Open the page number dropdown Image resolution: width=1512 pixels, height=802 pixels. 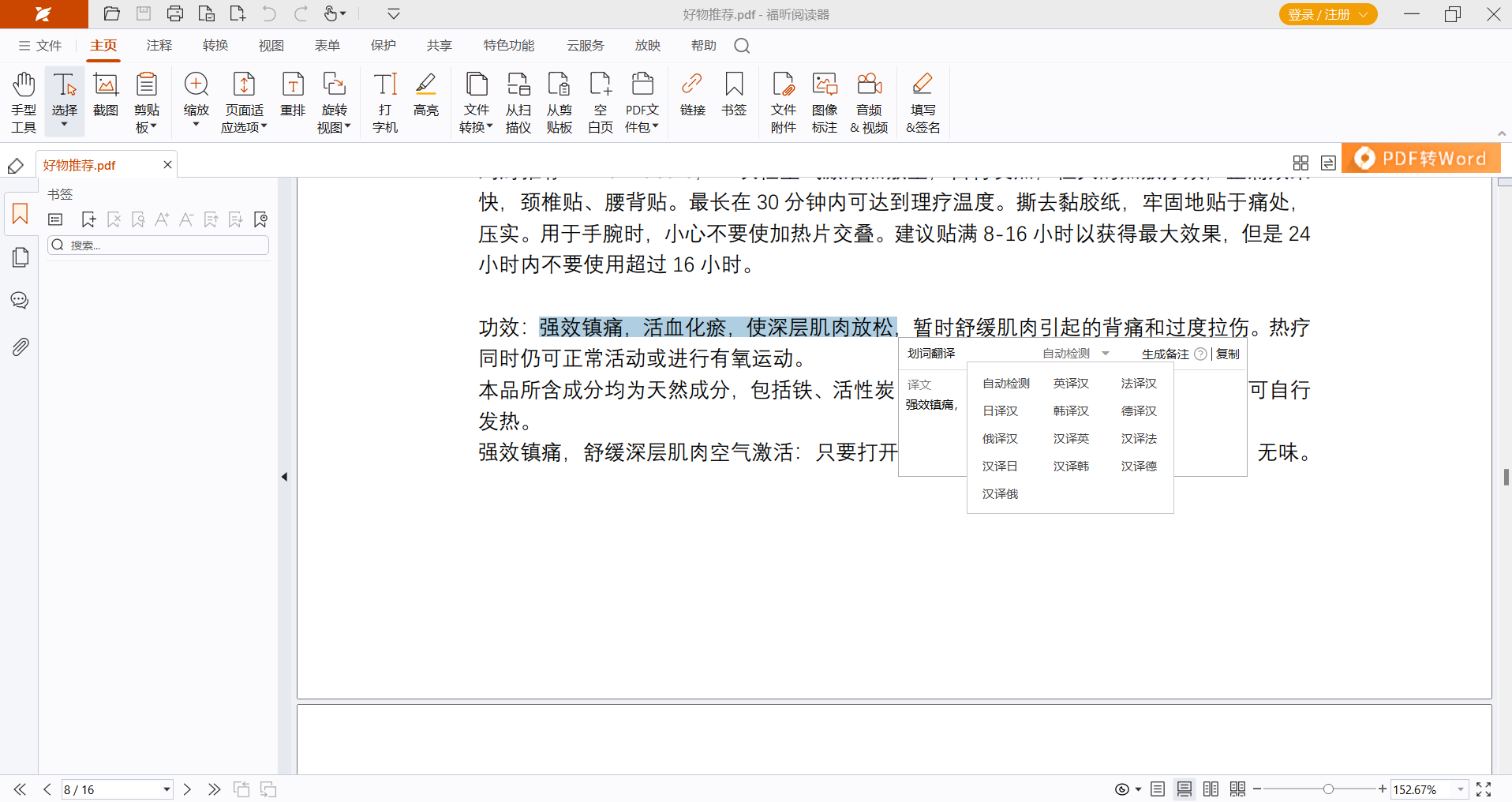[167, 789]
